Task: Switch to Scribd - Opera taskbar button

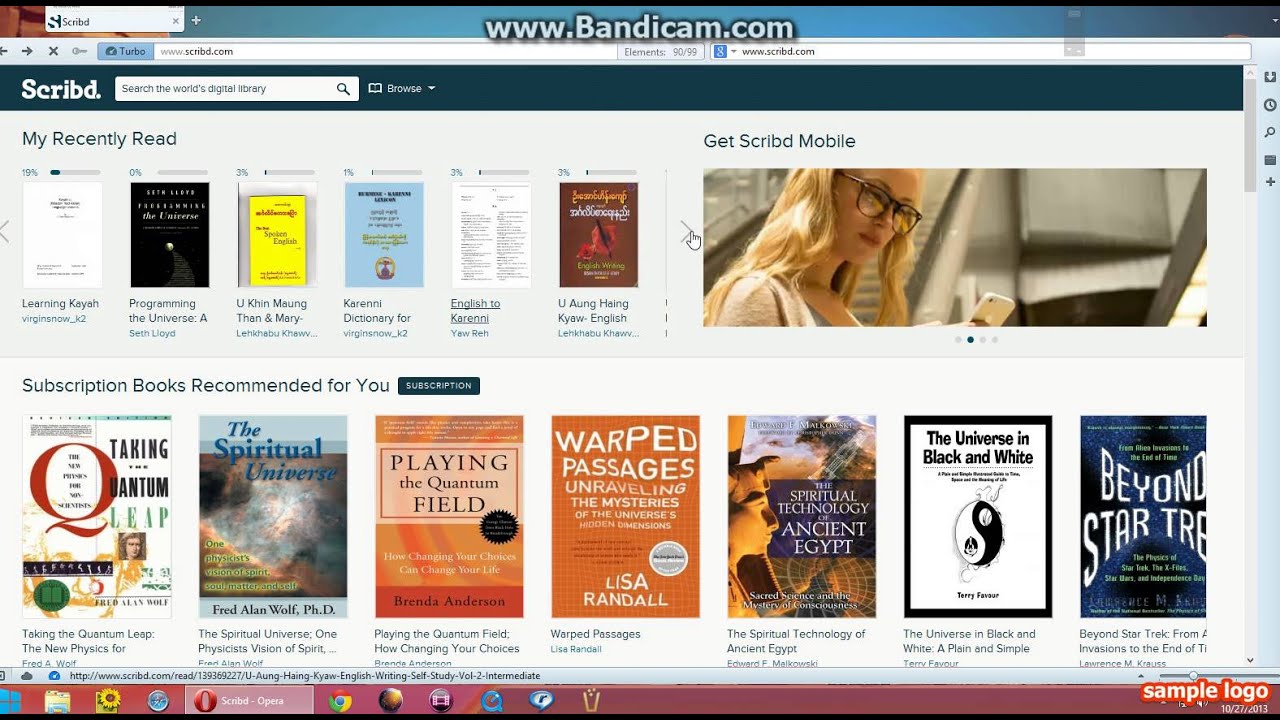Action: pos(249,702)
